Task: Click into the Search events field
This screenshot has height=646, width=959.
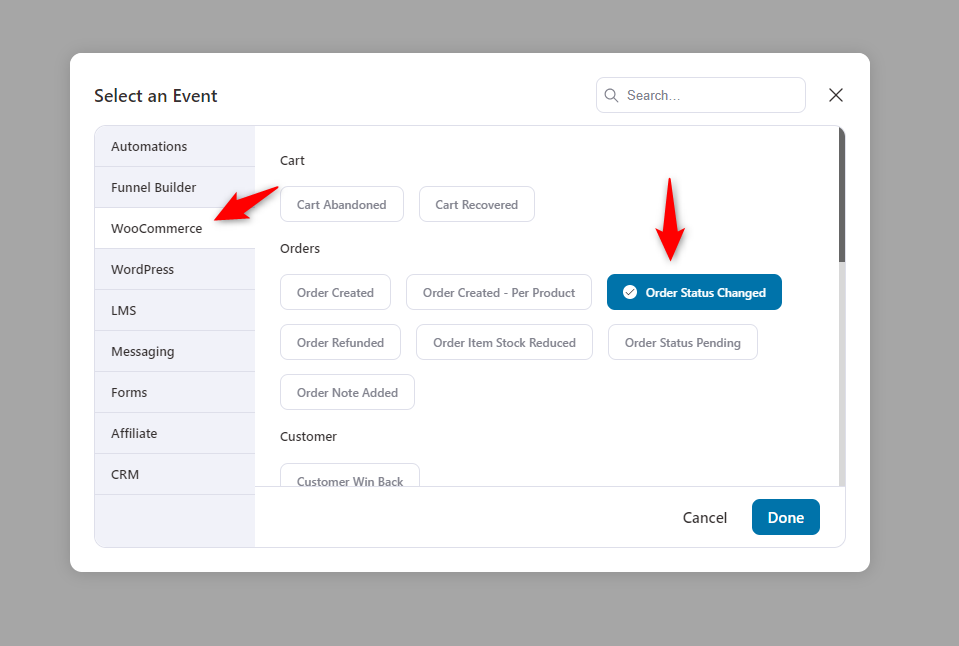Action: click(x=701, y=95)
